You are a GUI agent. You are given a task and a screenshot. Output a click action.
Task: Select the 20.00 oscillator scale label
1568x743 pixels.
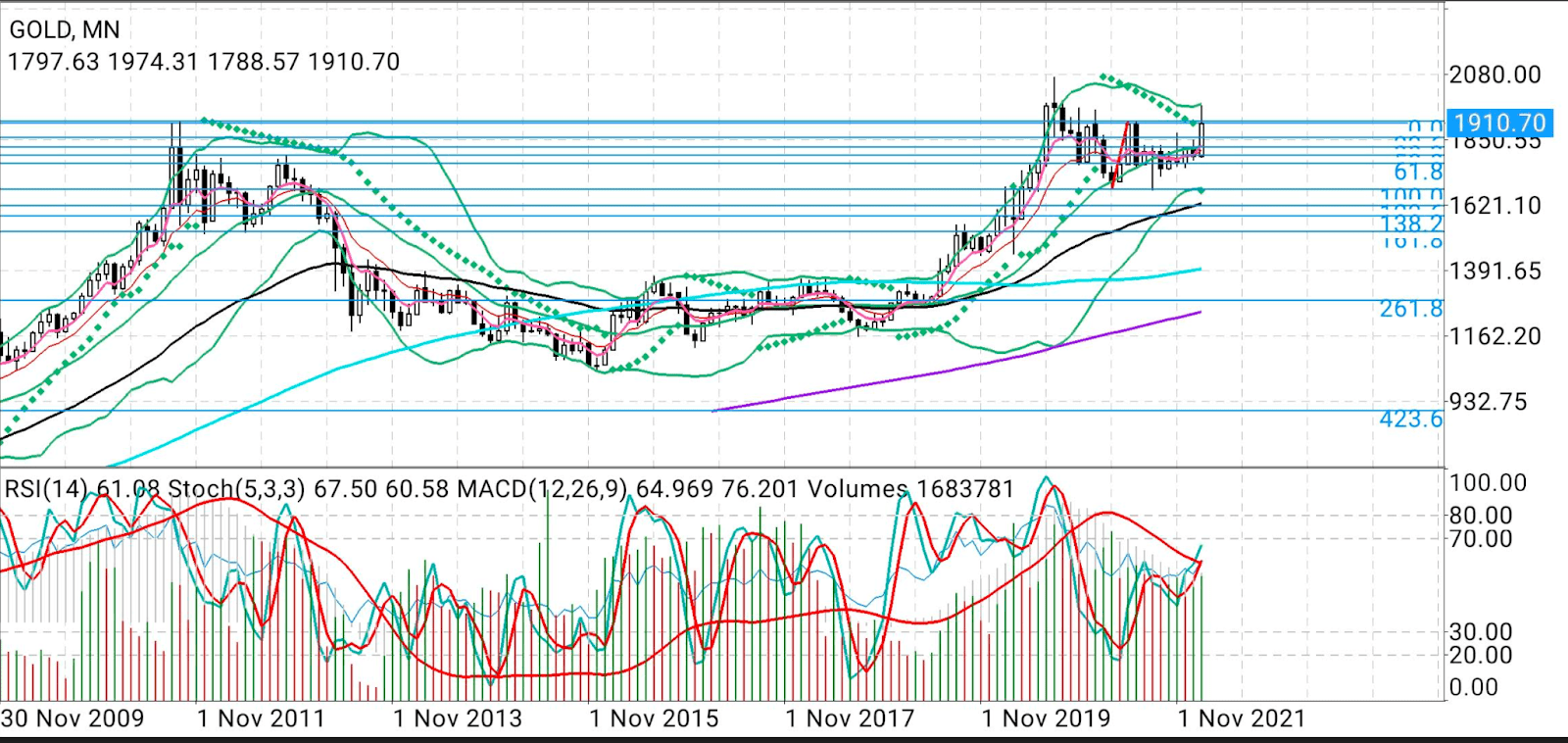point(1481,655)
